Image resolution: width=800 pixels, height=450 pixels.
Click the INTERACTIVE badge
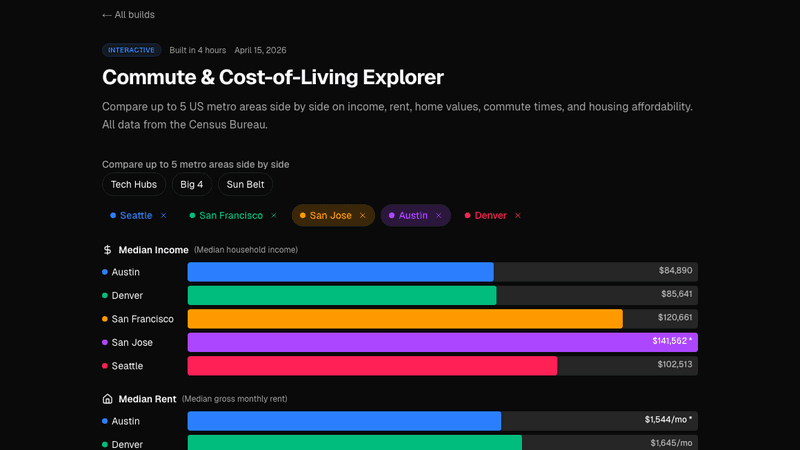point(132,50)
